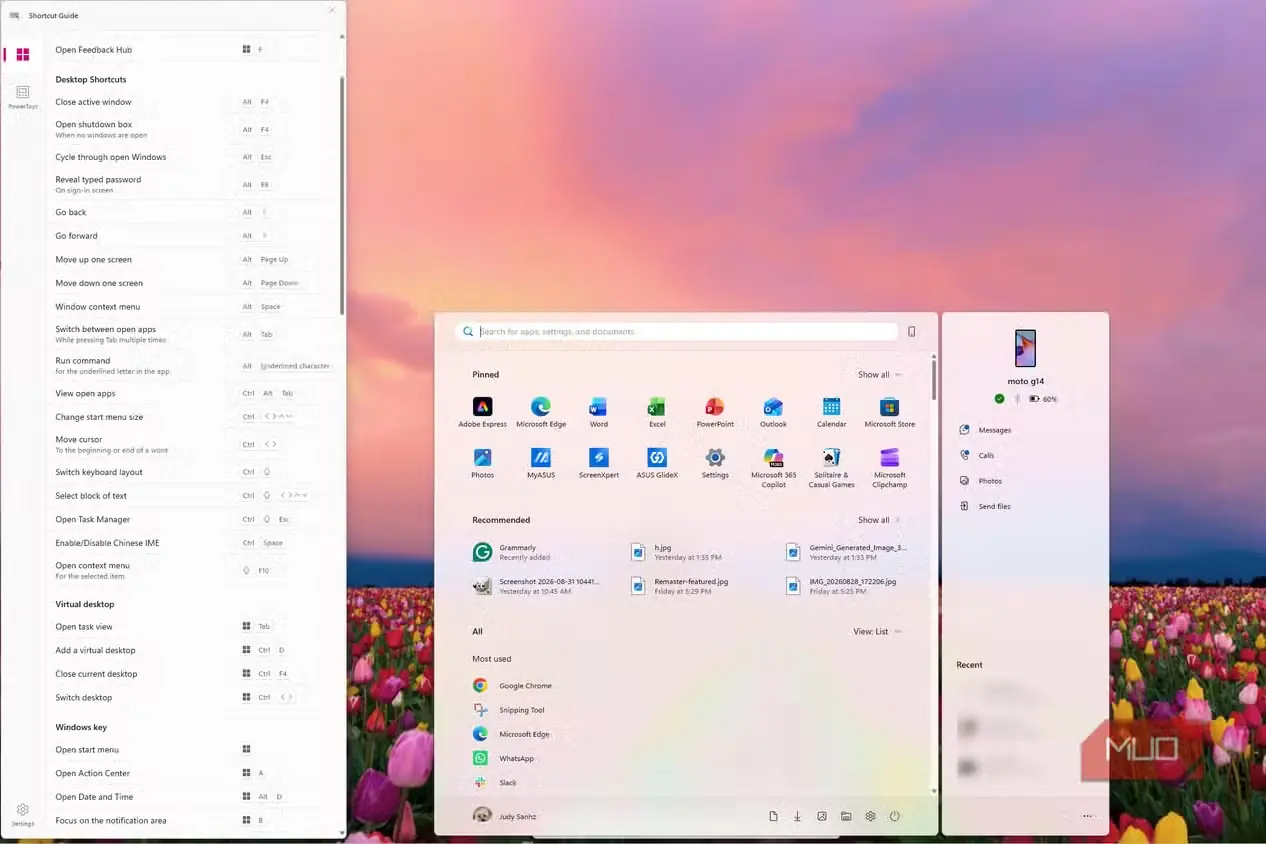Open Remaster-featured.jpg recommended file

(x=680, y=586)
